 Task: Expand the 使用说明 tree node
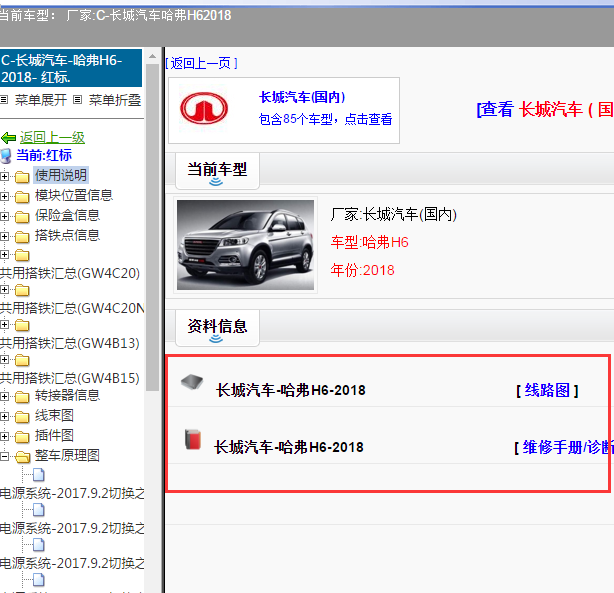pos(4,177)
